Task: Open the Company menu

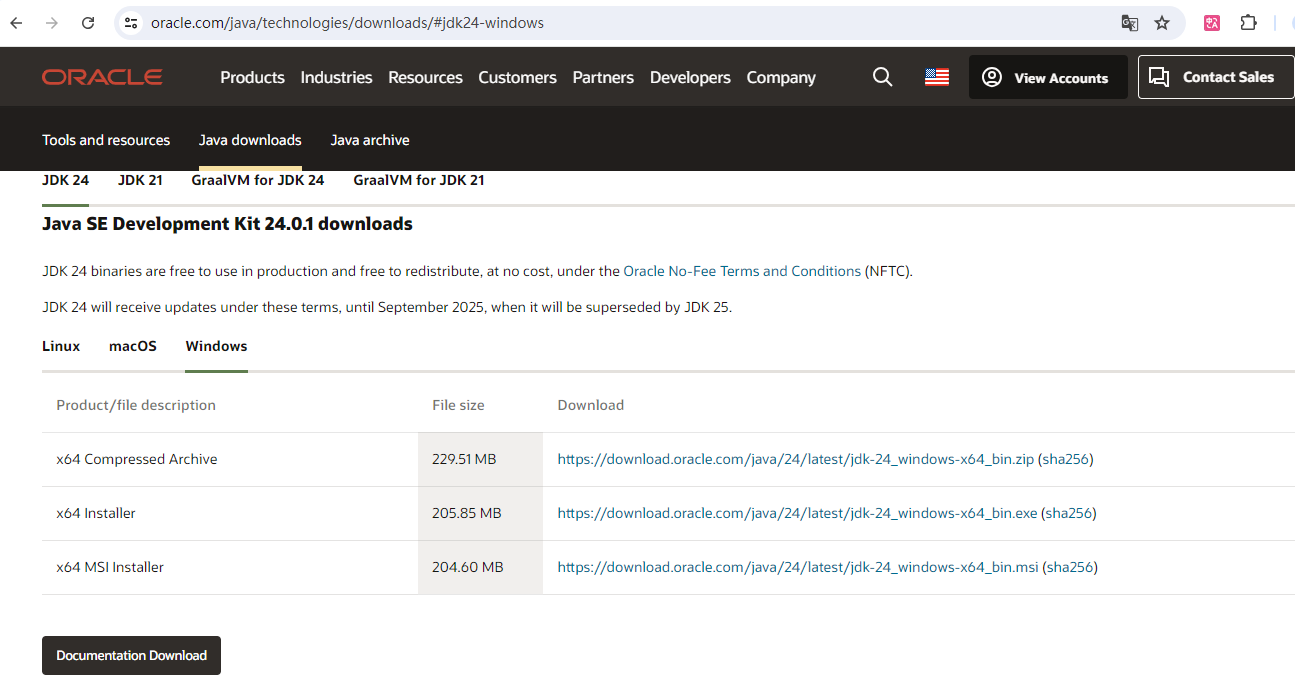Action: (780, 77)
